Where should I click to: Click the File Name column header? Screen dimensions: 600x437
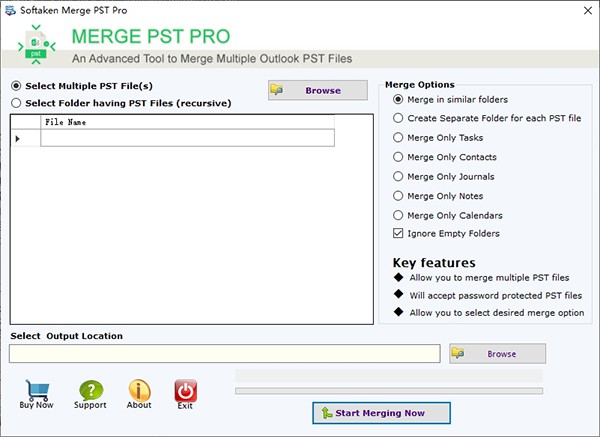(x=188, y=122)
